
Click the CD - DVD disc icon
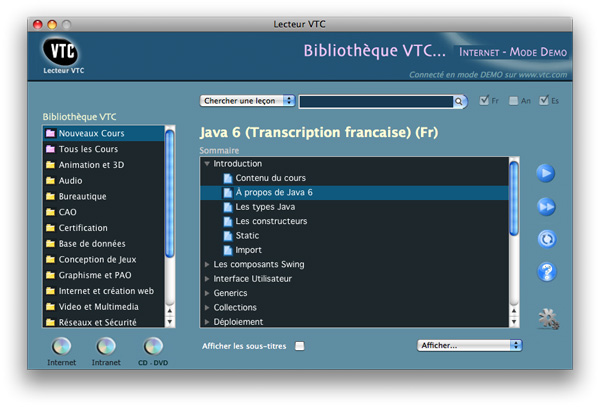pyautogui.click(x=153, y=347)
